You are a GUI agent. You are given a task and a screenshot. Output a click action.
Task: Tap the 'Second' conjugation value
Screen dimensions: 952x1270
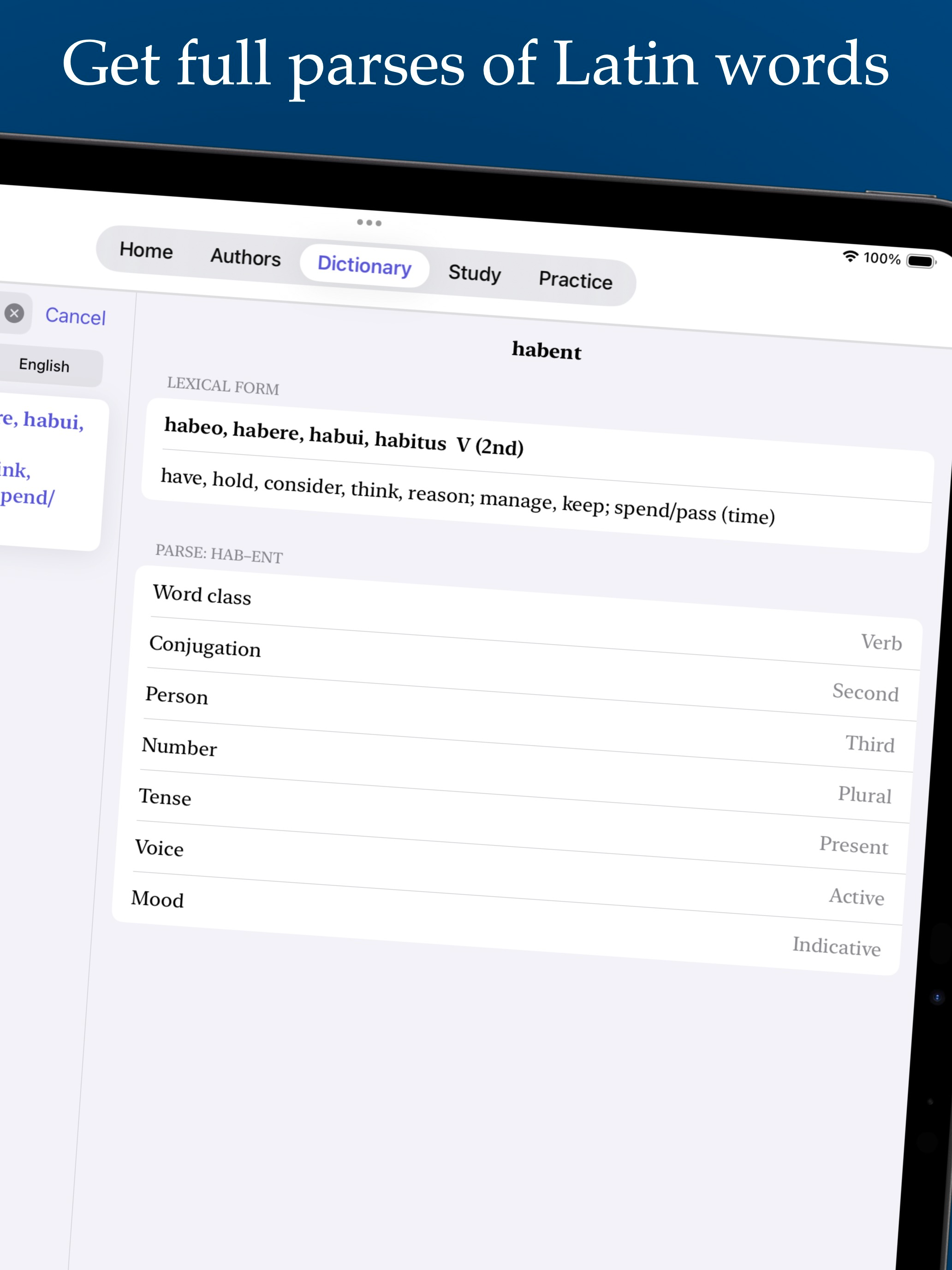point(865,692)
